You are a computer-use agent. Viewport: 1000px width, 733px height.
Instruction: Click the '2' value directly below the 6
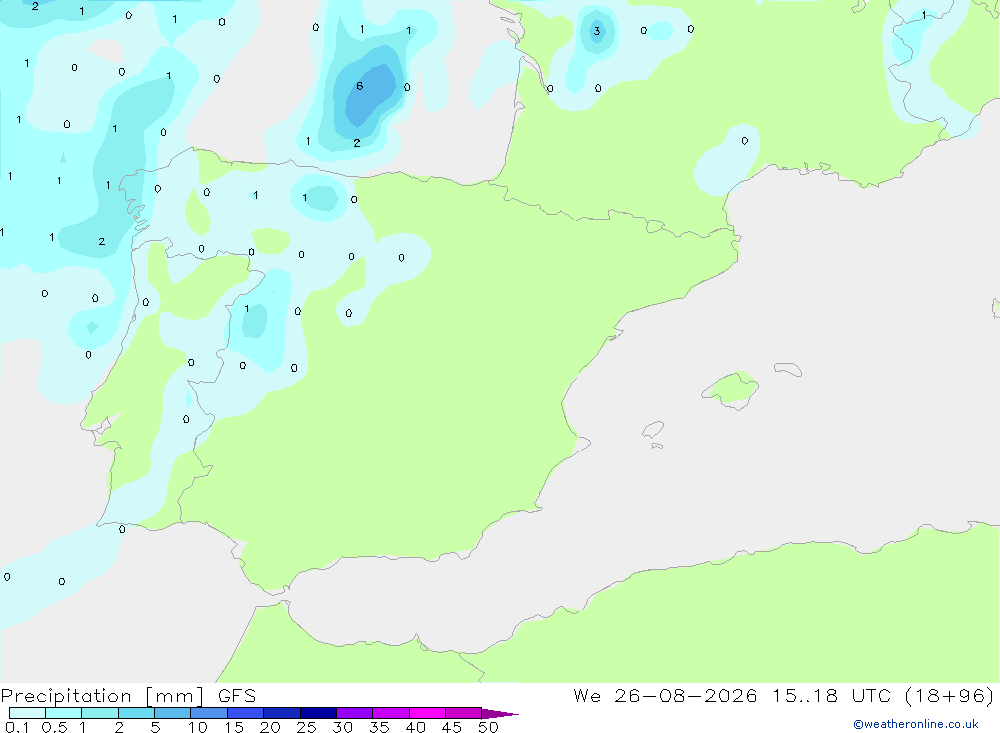(x=357, y=143)
